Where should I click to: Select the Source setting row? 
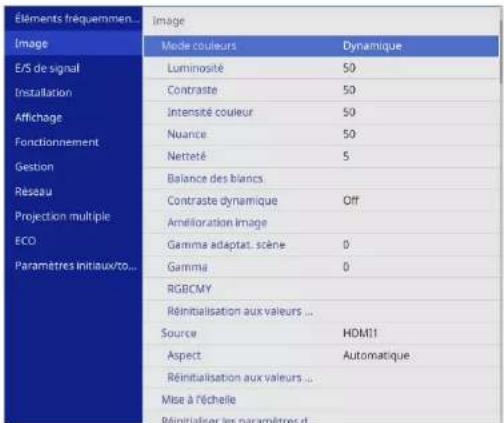(321, 333)
